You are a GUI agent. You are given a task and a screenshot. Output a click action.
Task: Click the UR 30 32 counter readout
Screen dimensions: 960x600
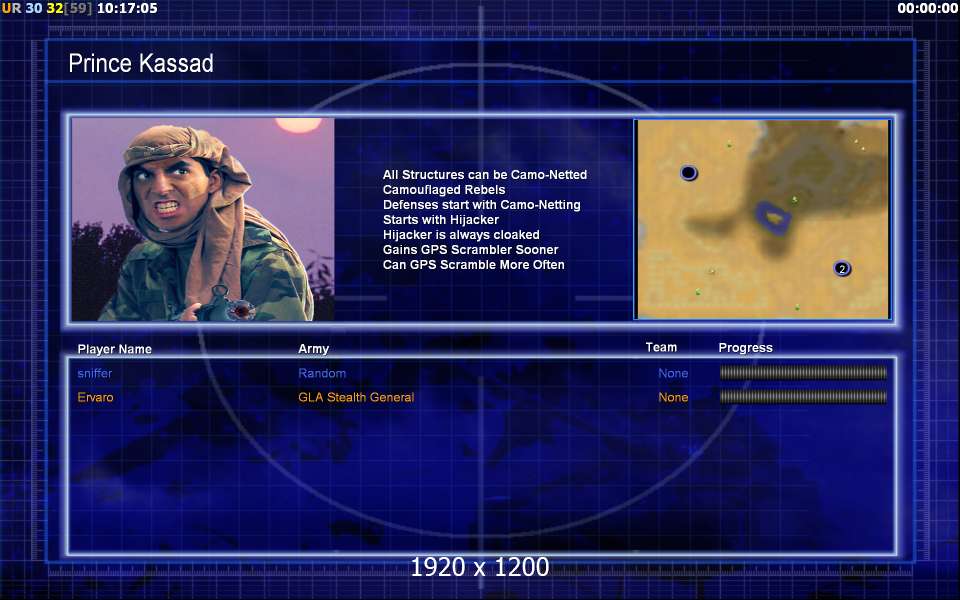(x=47, y=8)
